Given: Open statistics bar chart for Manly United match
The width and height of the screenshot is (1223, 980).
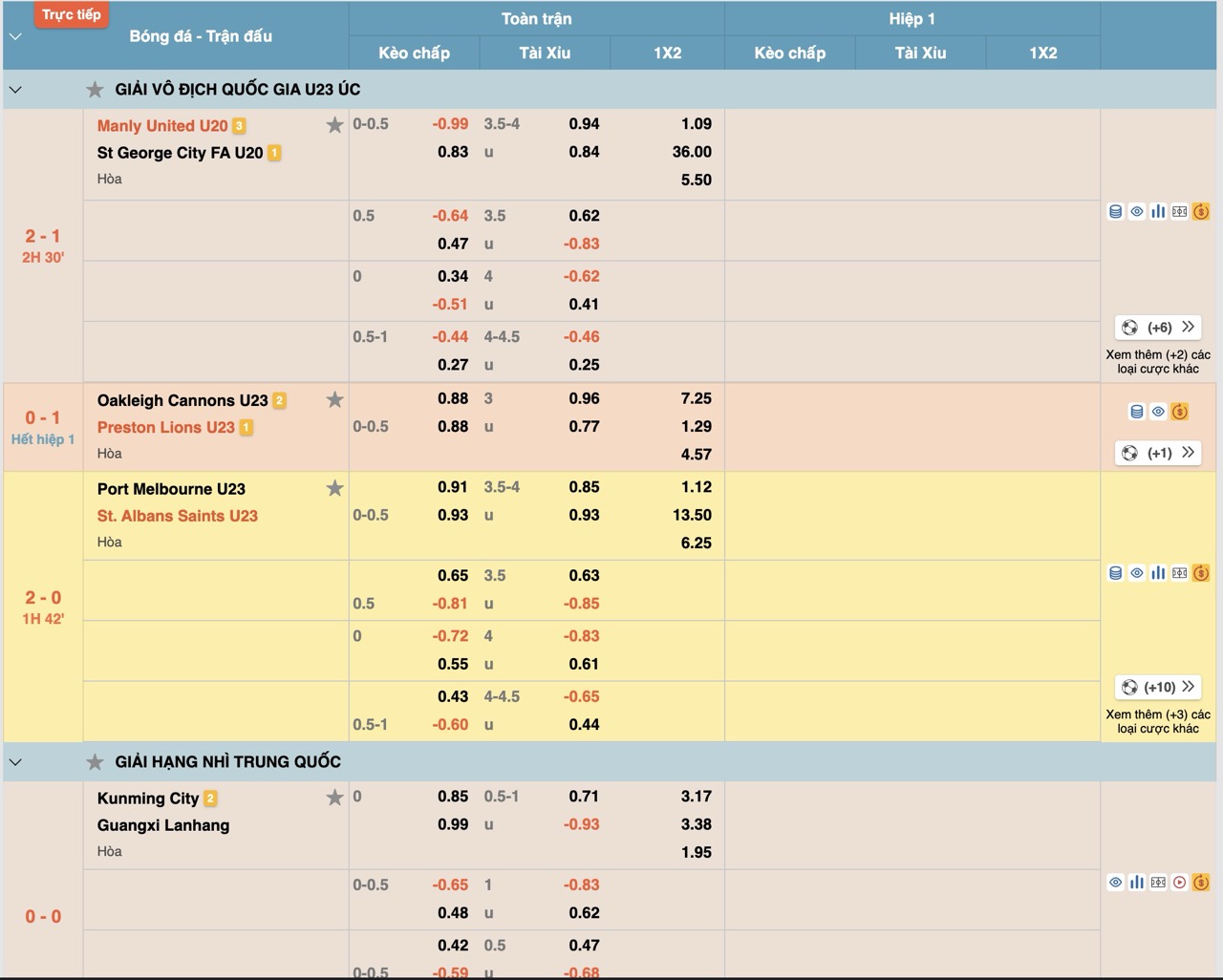Looking at the screenshot, I should click(1158, 212).
